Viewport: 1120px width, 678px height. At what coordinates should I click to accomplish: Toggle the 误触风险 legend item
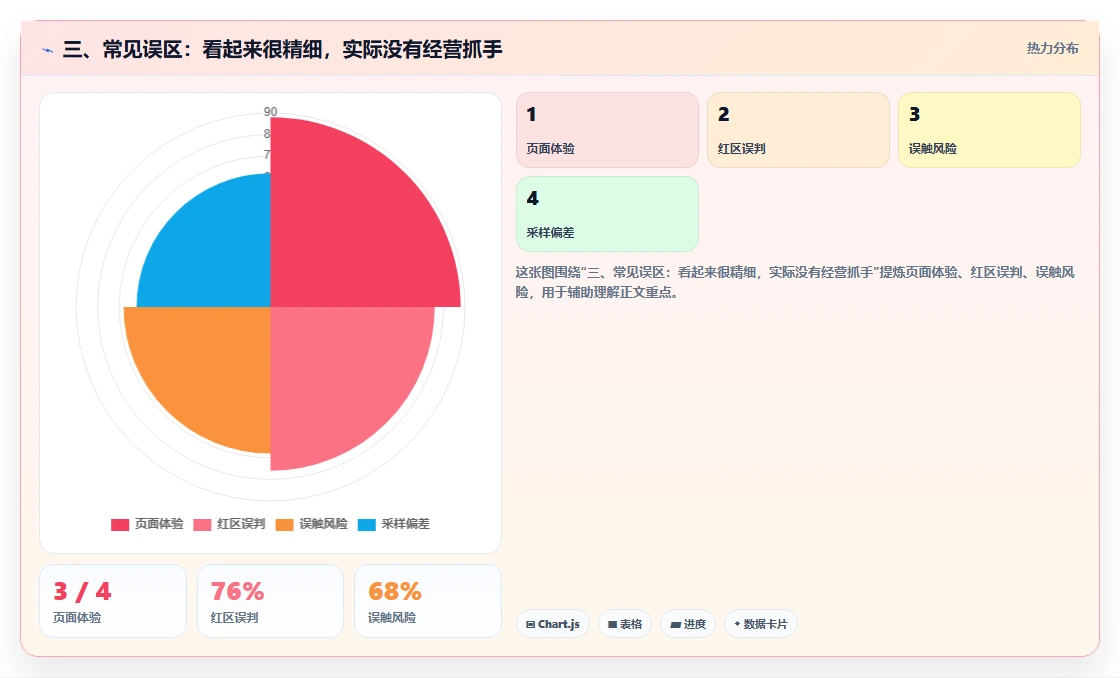pos(311,524)
